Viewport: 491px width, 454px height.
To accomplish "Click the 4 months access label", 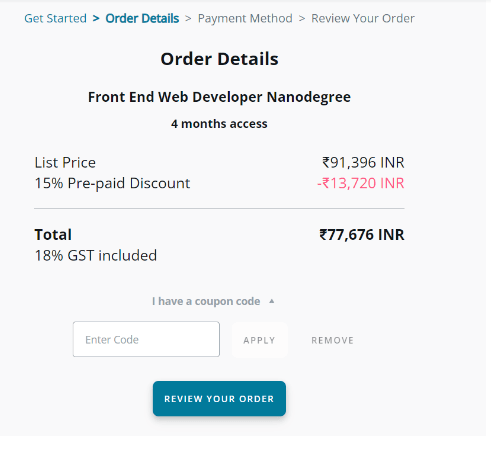I will point(219,124).
